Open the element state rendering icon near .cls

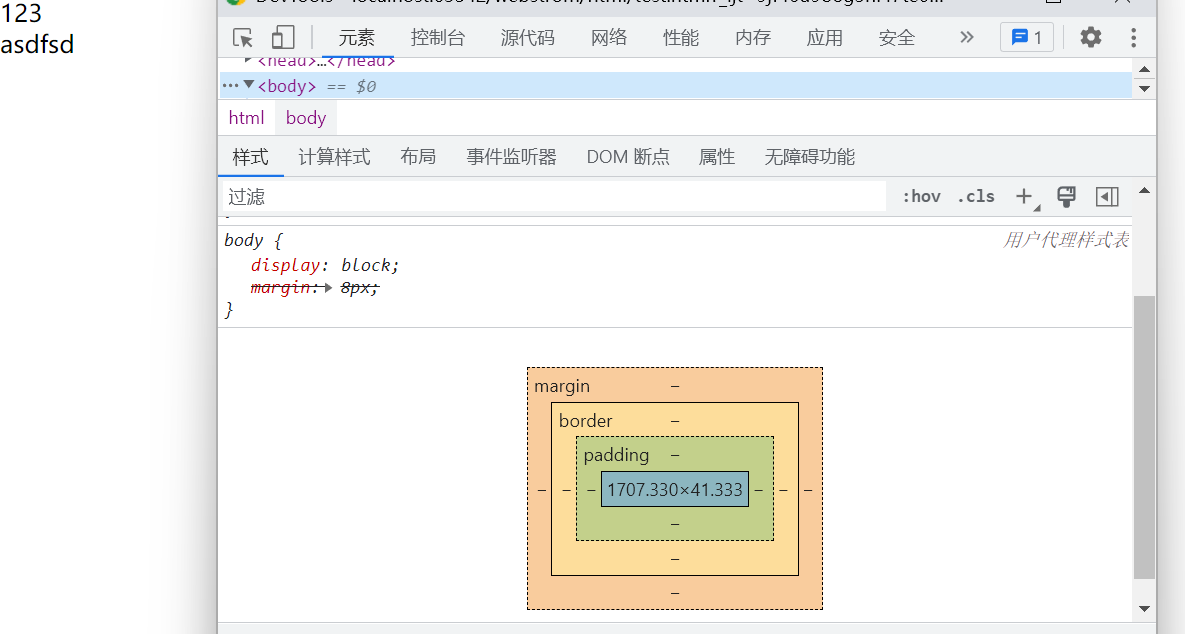click(1066, 196)
